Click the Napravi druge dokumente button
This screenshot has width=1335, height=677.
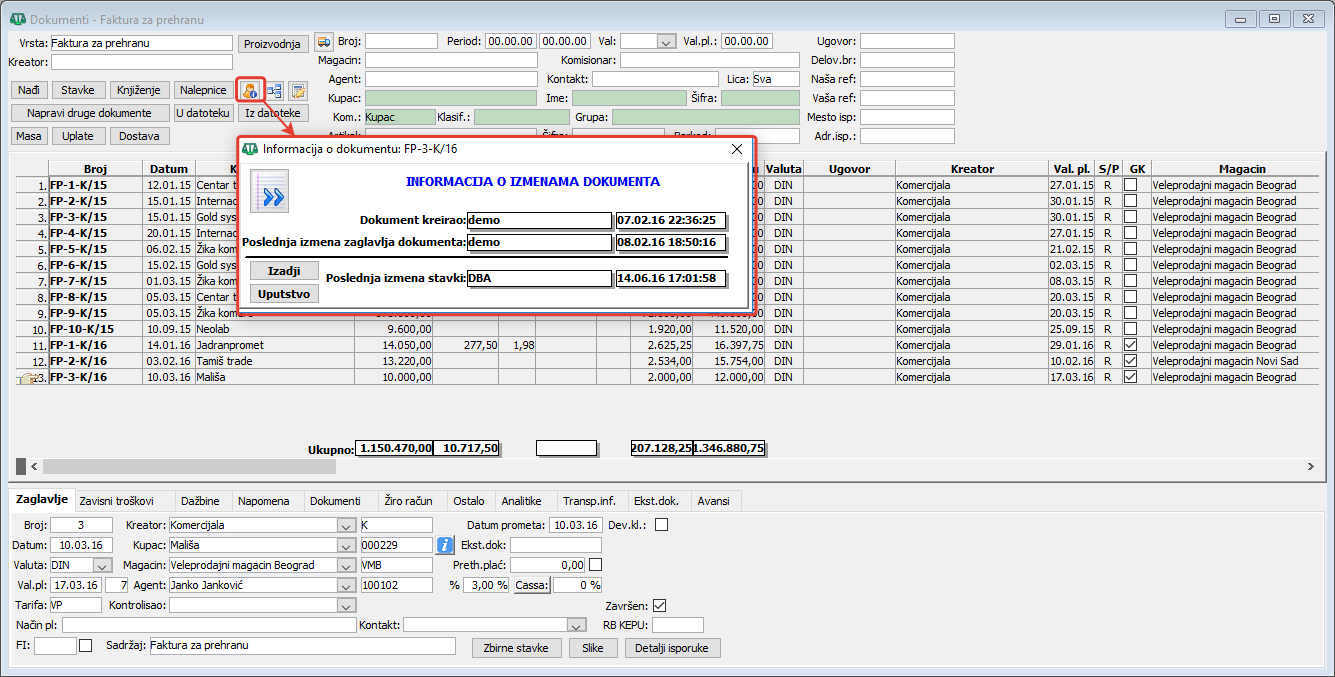click(90, 113)
